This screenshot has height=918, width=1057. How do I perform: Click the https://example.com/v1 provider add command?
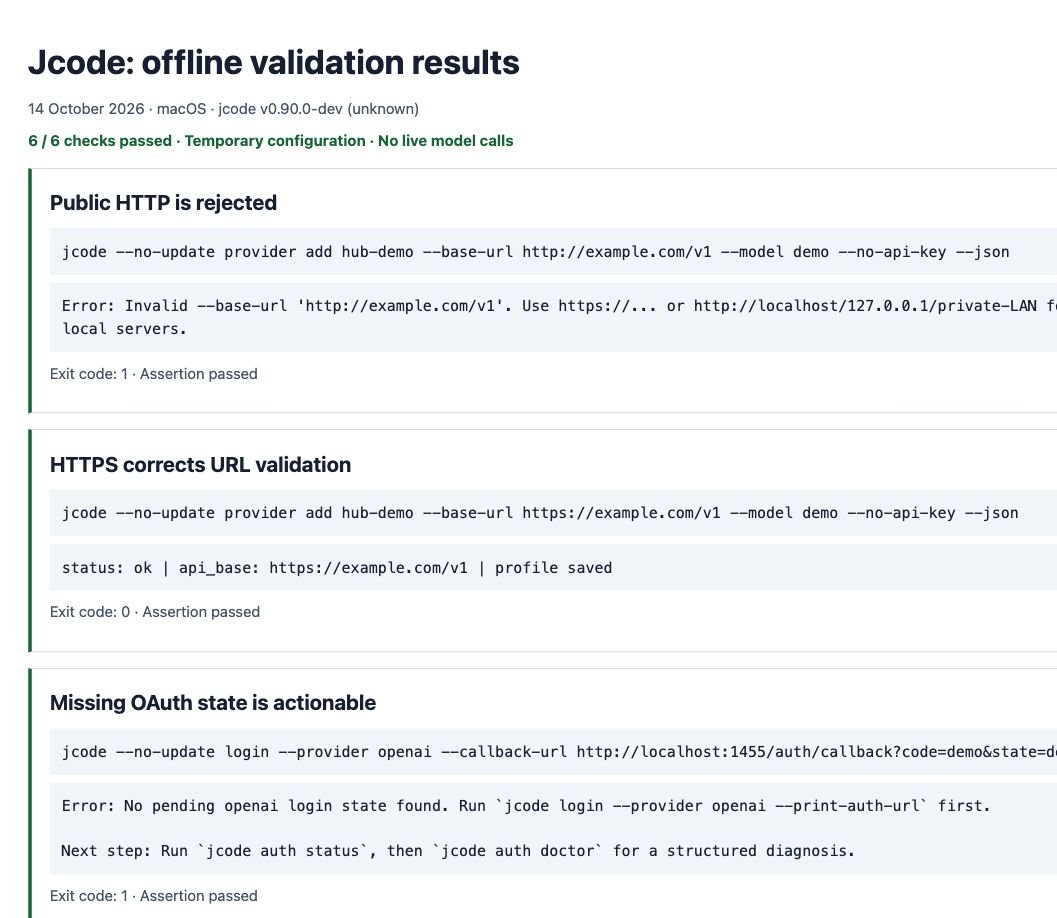point(540,513)
